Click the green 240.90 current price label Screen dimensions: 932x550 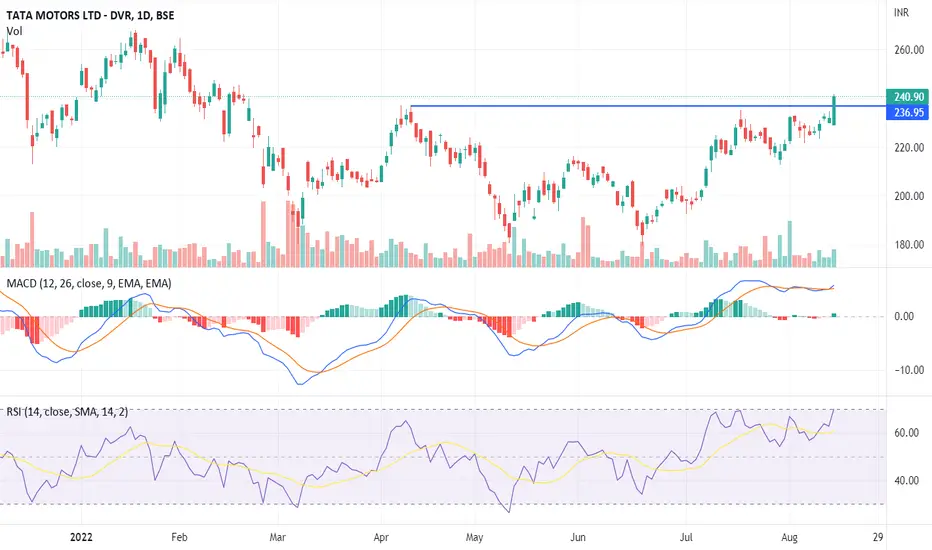click(907, 97)
